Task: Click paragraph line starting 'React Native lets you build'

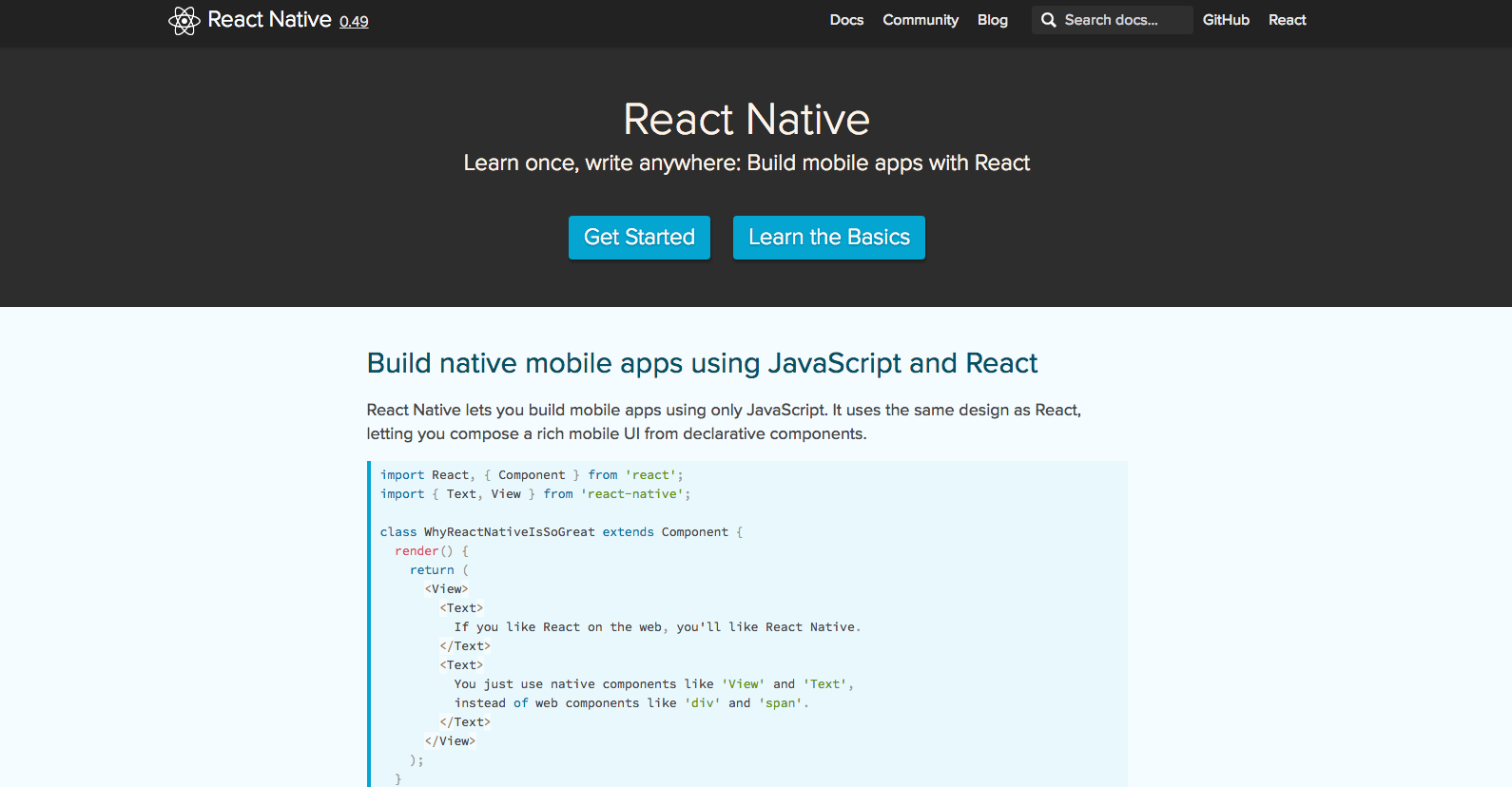Action: point(724,410)
